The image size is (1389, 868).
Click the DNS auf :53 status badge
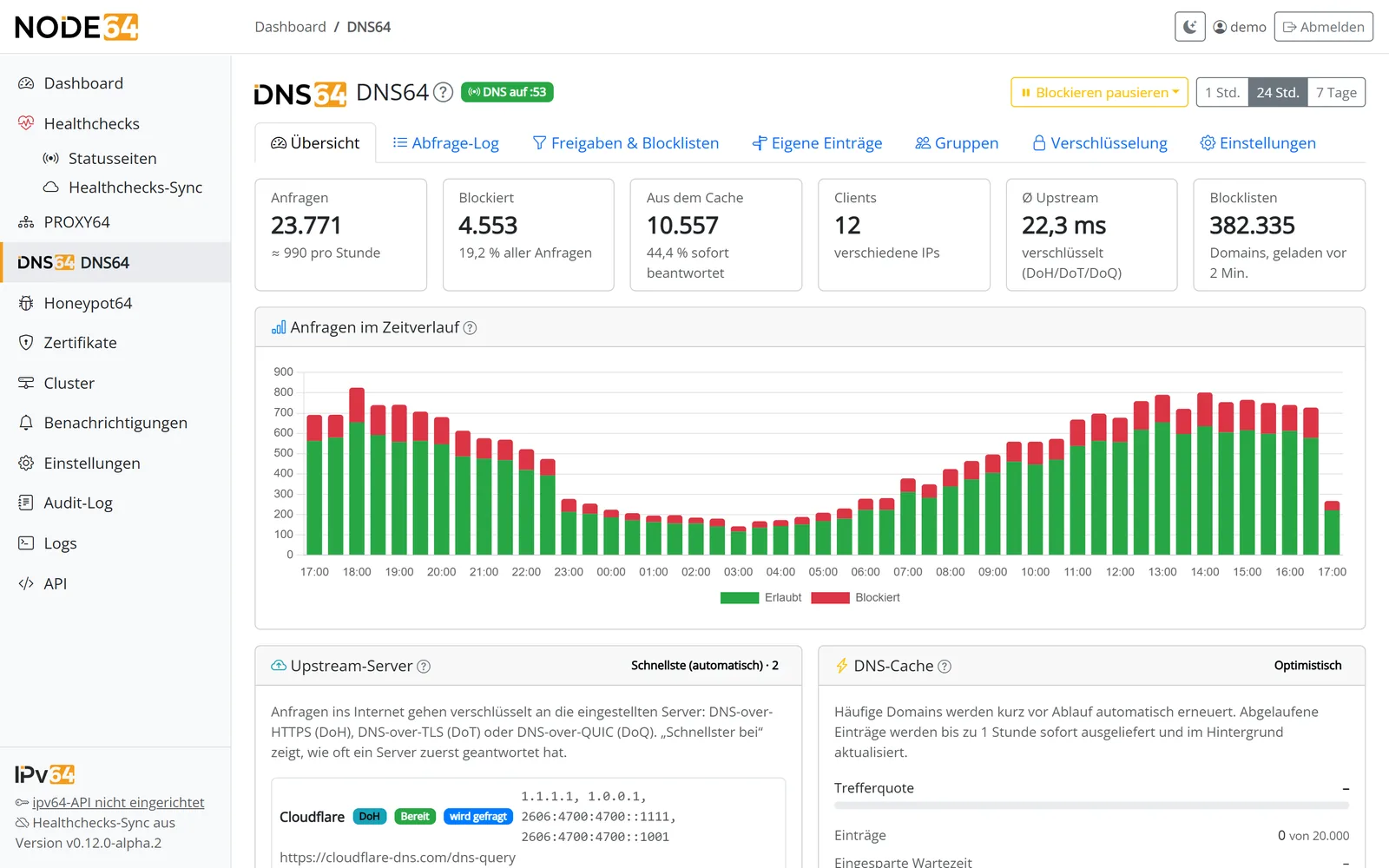coord(507,92)
